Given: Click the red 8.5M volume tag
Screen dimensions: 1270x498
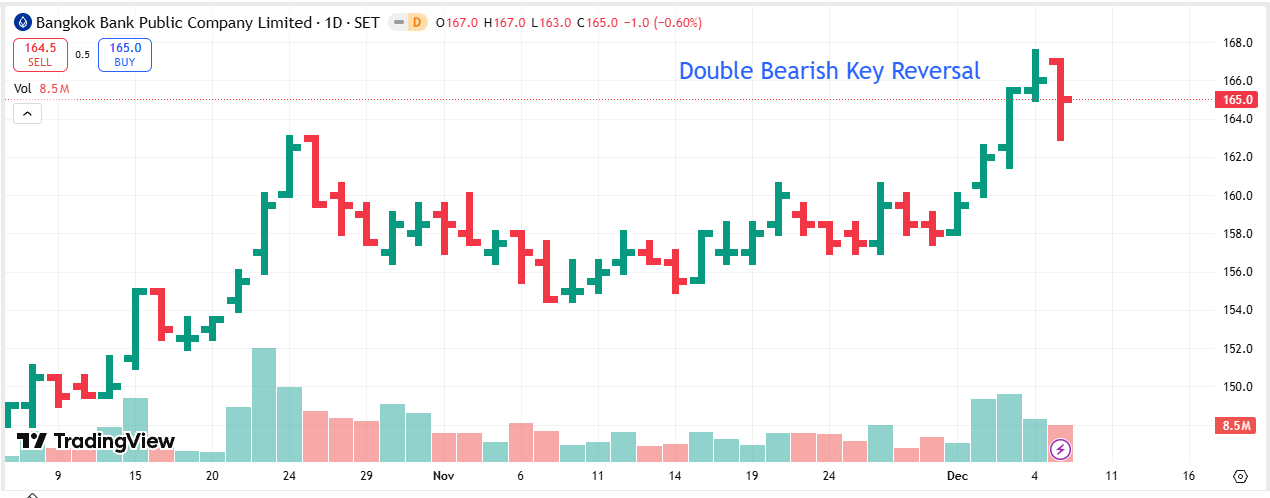Looking at the screenshot, I should click(1238, 426).
